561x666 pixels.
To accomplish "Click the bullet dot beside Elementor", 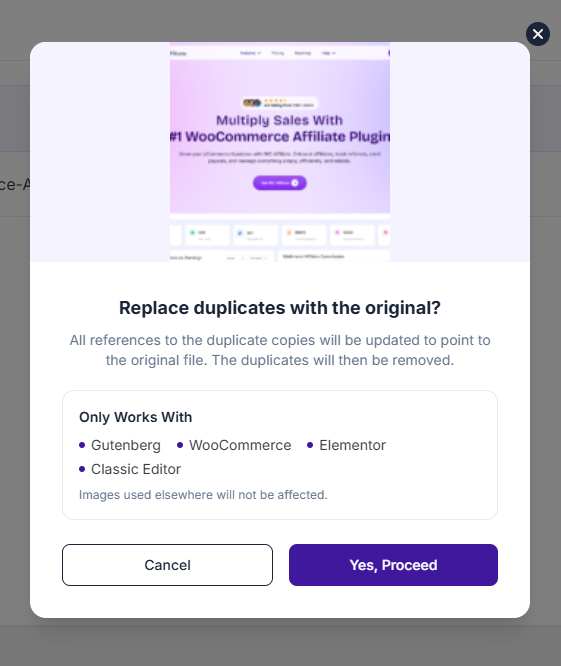I will coord(310,445).
